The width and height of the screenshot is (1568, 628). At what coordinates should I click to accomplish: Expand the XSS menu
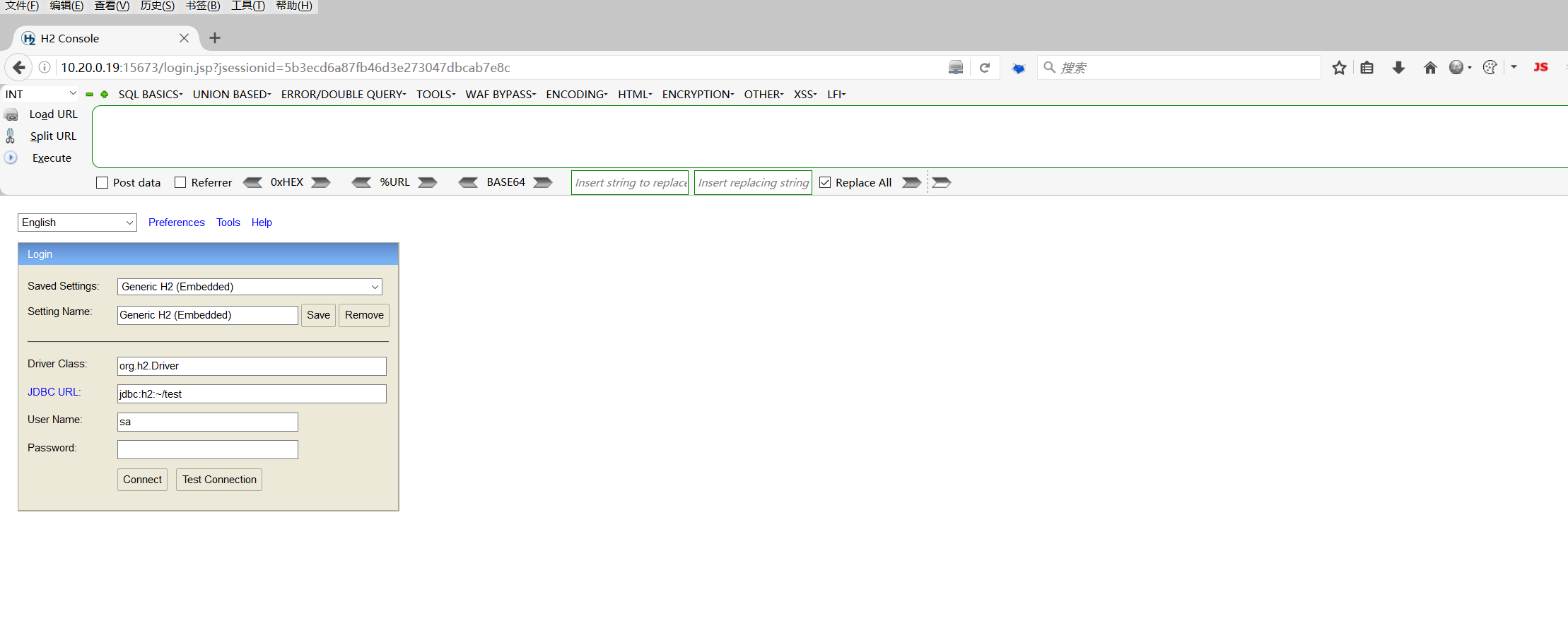click(x=805, y=94)
